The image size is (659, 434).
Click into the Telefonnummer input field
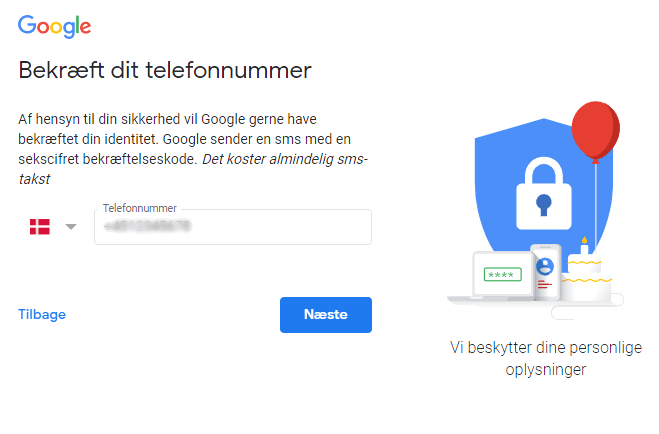(232, 227)
